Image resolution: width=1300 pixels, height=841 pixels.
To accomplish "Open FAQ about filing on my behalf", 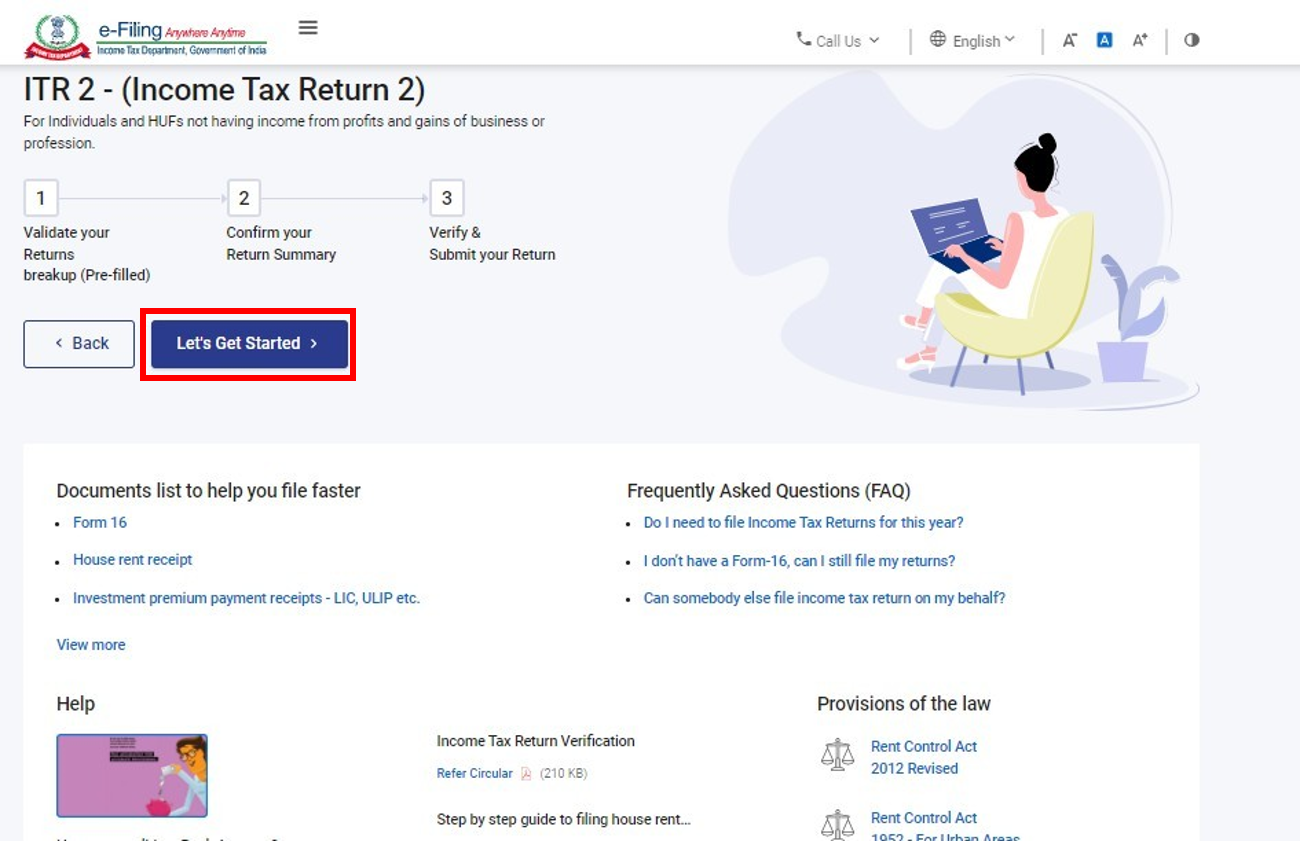I will point(824,598).
